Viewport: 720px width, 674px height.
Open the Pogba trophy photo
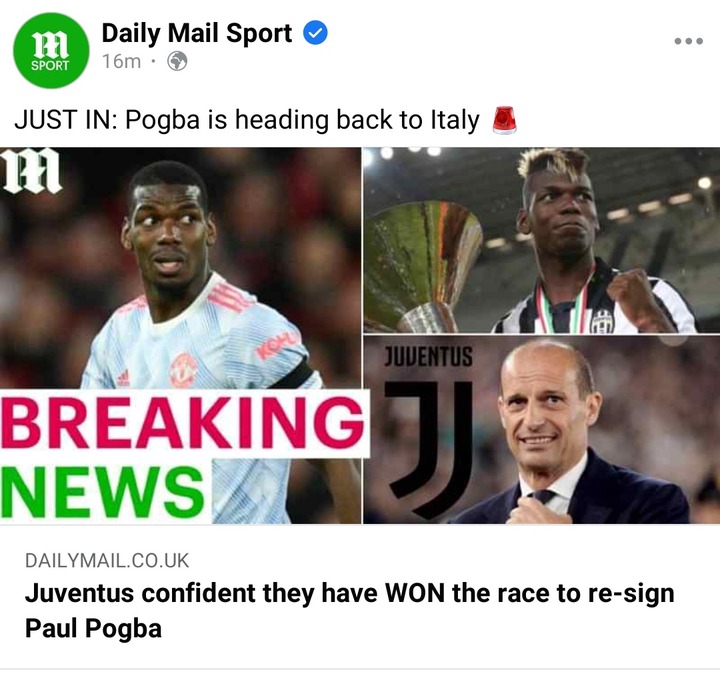pos(542,240)
